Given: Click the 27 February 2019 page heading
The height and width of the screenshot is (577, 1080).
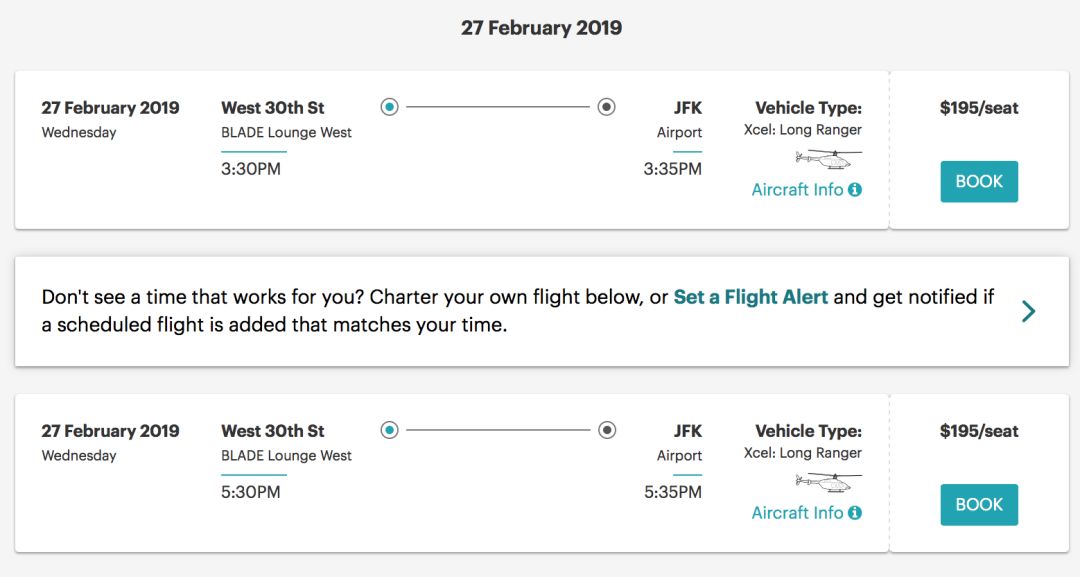Looking at the screenshot, I should click(541, 28).
